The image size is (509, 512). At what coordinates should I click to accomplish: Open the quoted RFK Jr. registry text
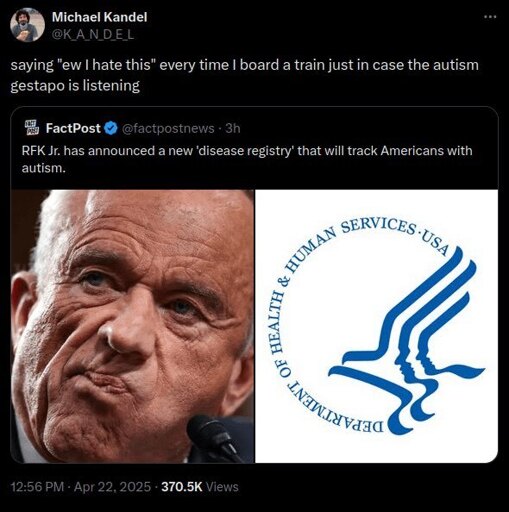click(247, 159)
